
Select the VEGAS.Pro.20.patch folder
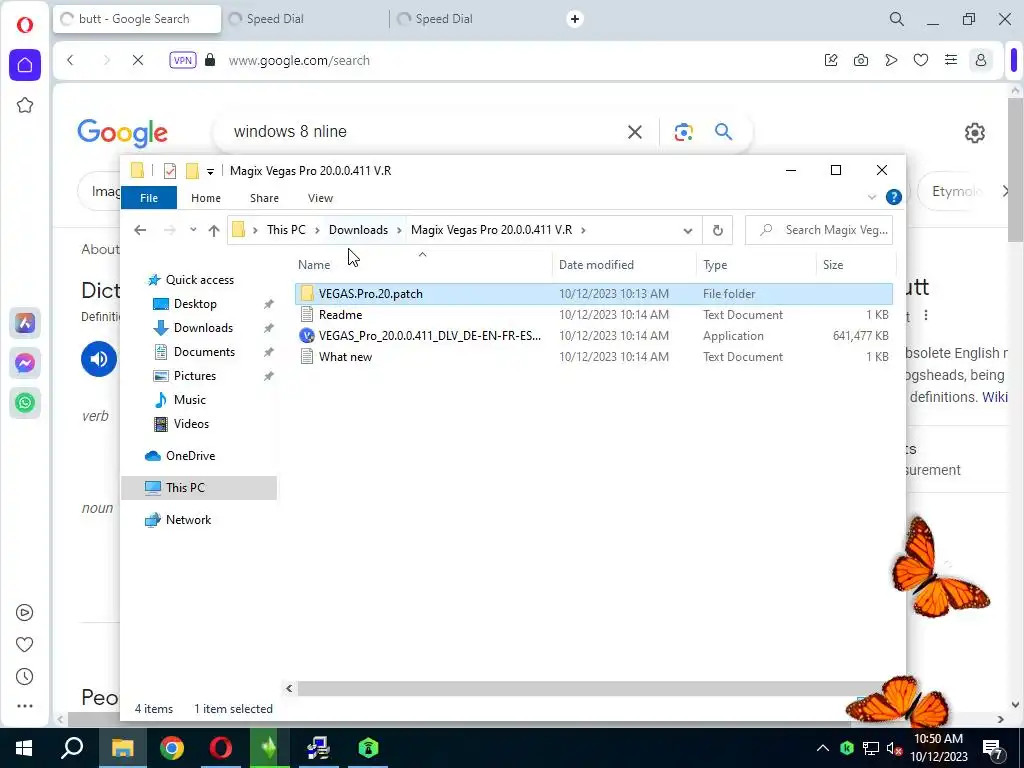tap(594, 294)
